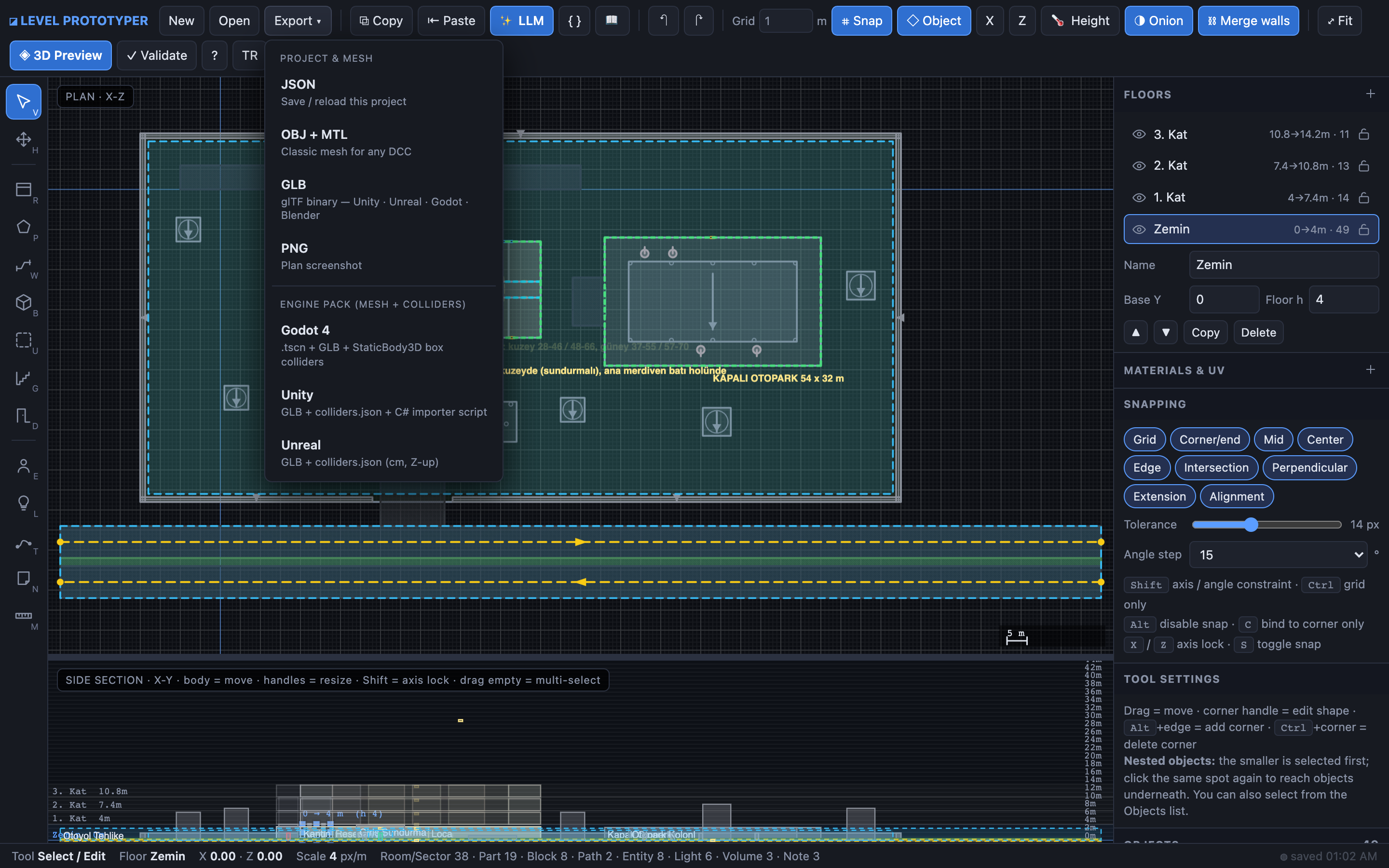Toggle visibility of 1. Kat floor
The height and width of the screenshot is (868, 1389).
click(x=1139, y=198)
